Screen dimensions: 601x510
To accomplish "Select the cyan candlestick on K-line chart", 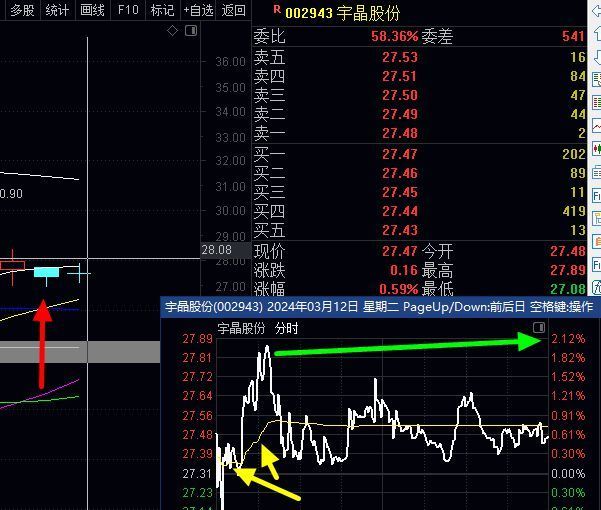I will [x=47, y=272].
